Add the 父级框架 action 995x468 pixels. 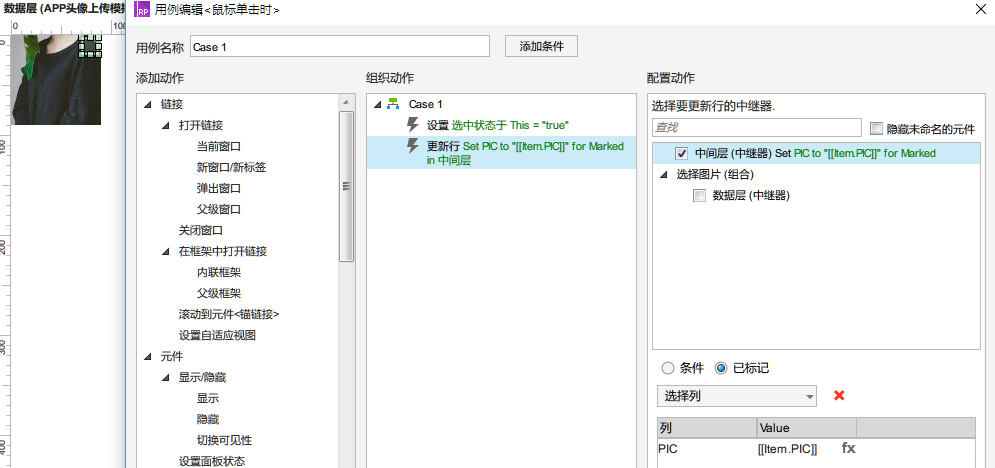pyautogui.click(x=219, y=294)
